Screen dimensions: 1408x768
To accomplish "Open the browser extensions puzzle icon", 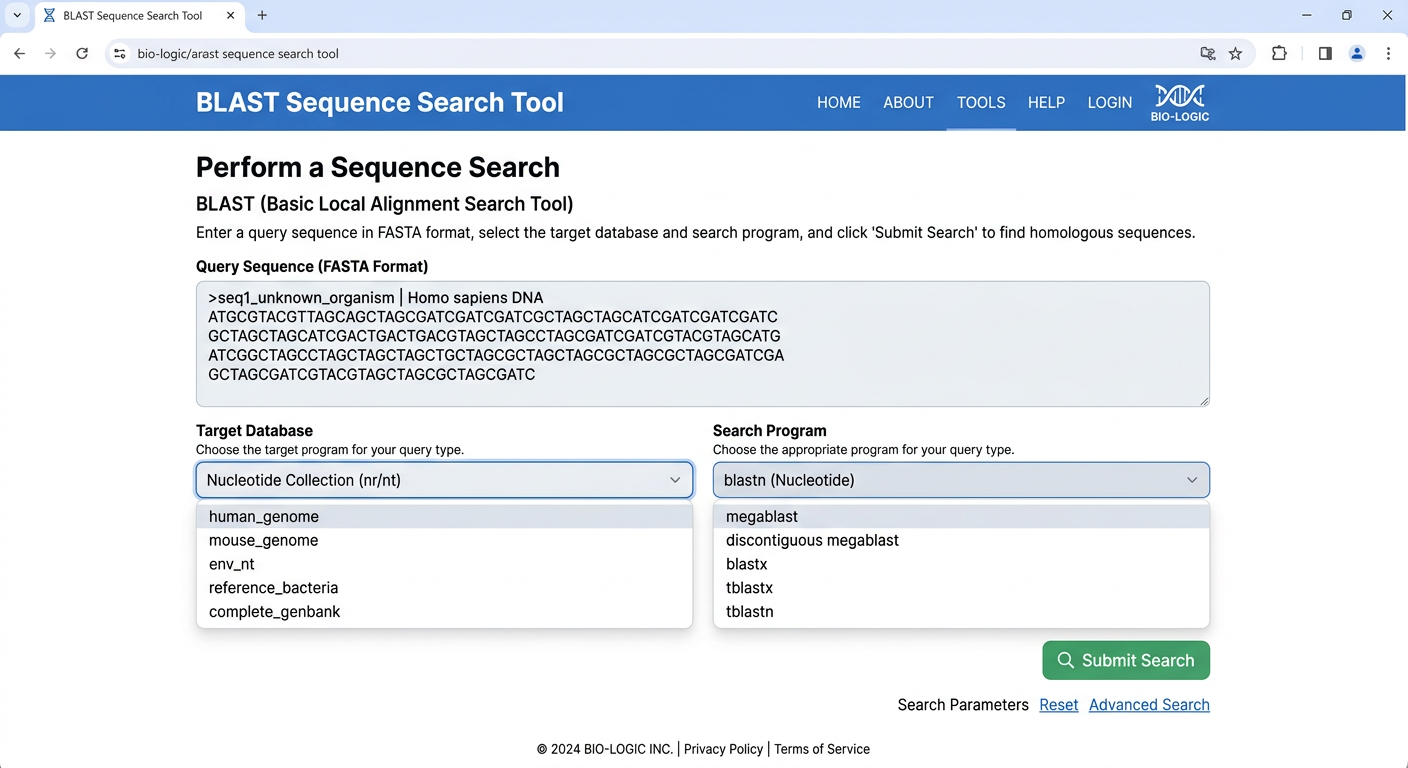I will 1279,54.
